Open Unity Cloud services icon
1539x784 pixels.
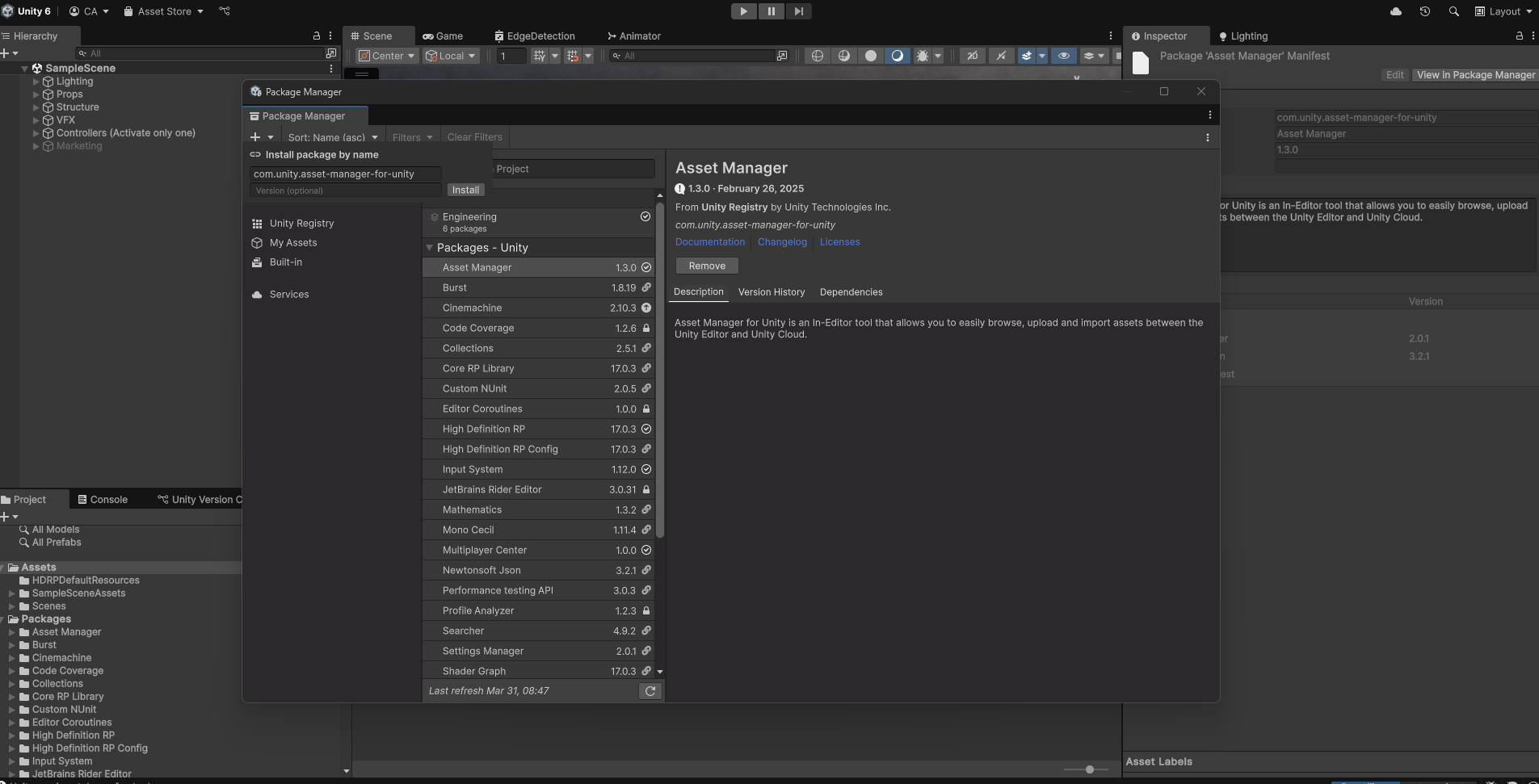pyautogui.click(x=1396, y=11)
